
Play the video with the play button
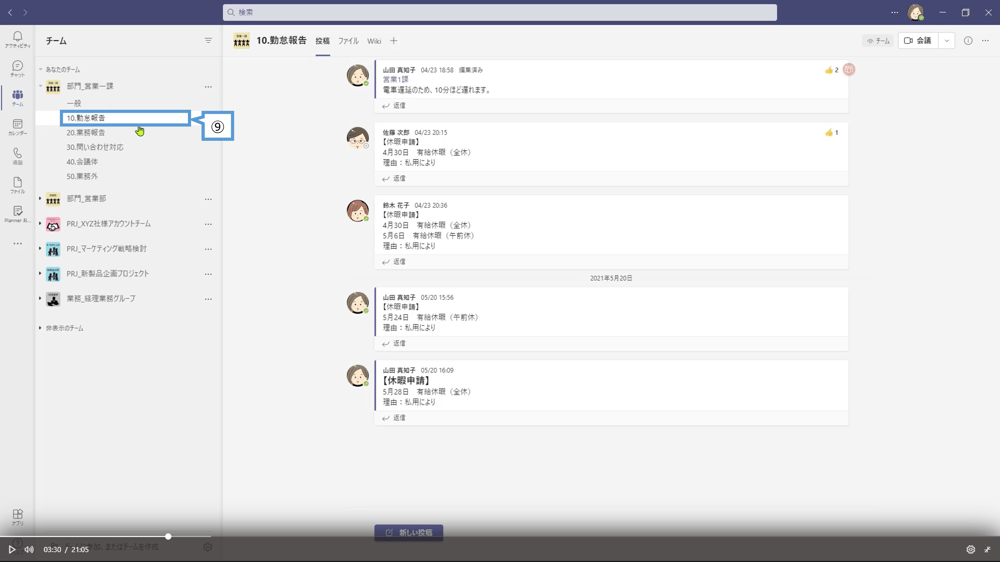point(11,549)
